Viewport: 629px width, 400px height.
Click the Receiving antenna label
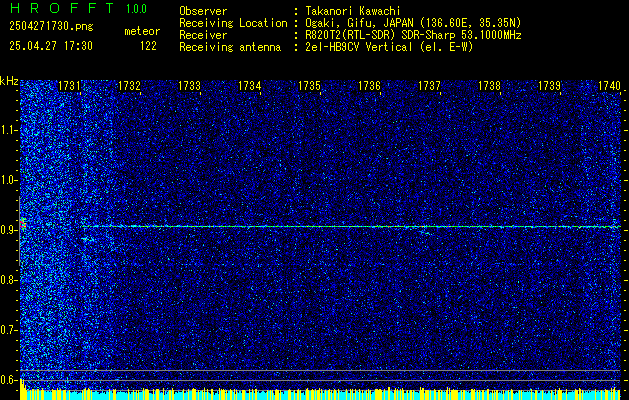230,47
